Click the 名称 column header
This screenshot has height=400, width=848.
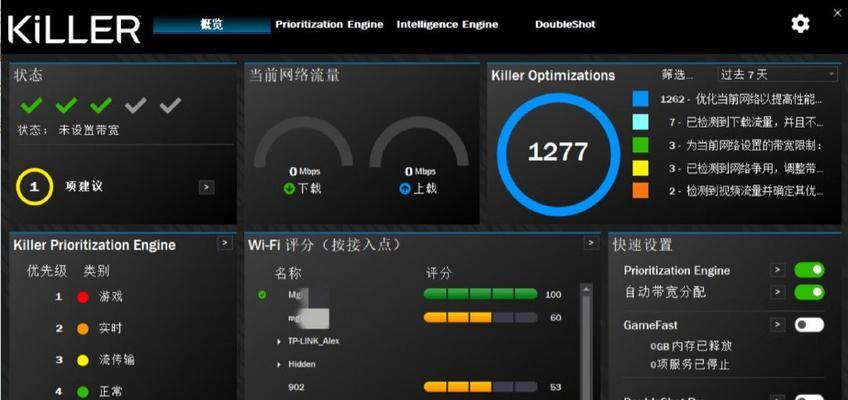point(288,273)
